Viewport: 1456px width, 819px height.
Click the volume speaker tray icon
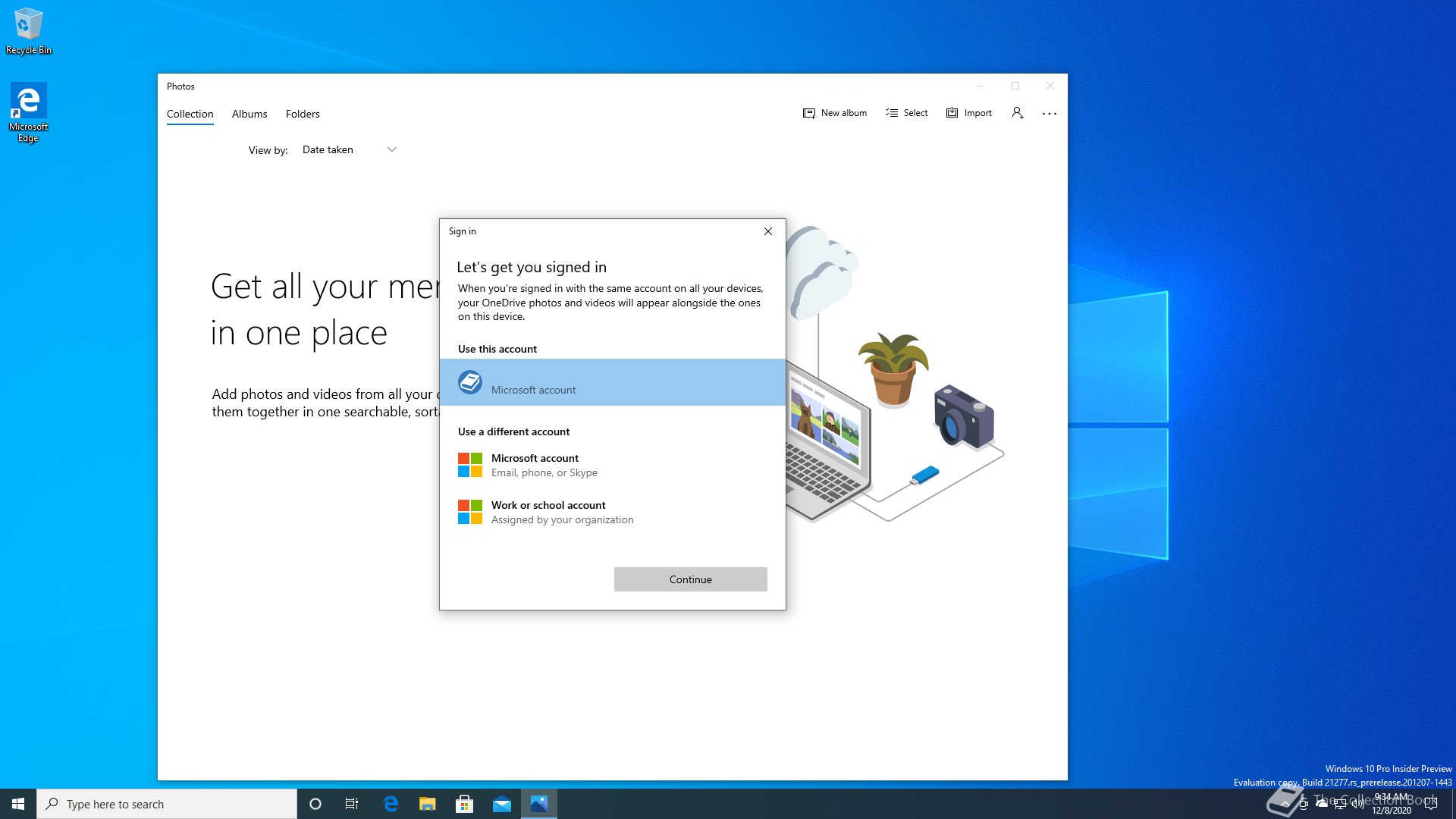pyautogui.click(x=1358, y=804)
